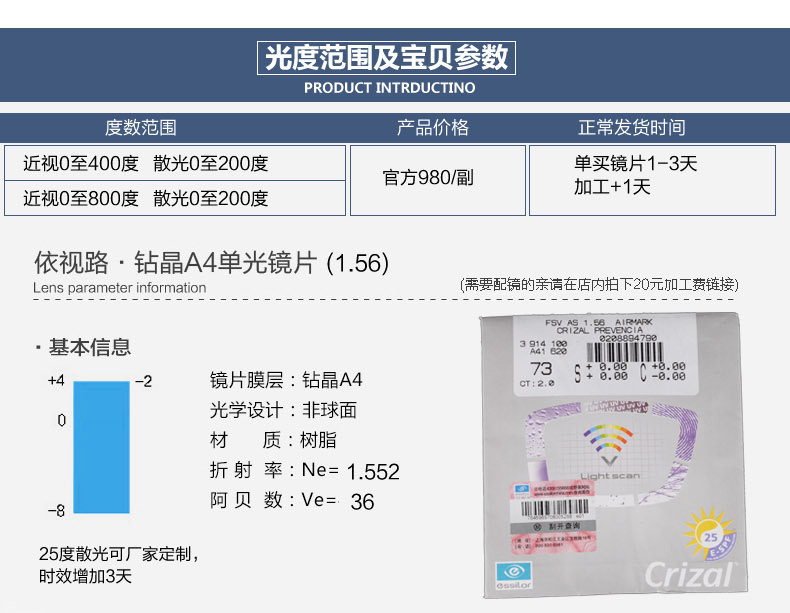The height and width of the screenshot is (613, 790).
Task: Click the 材质：树脂 line
Action: pos(273,440)
